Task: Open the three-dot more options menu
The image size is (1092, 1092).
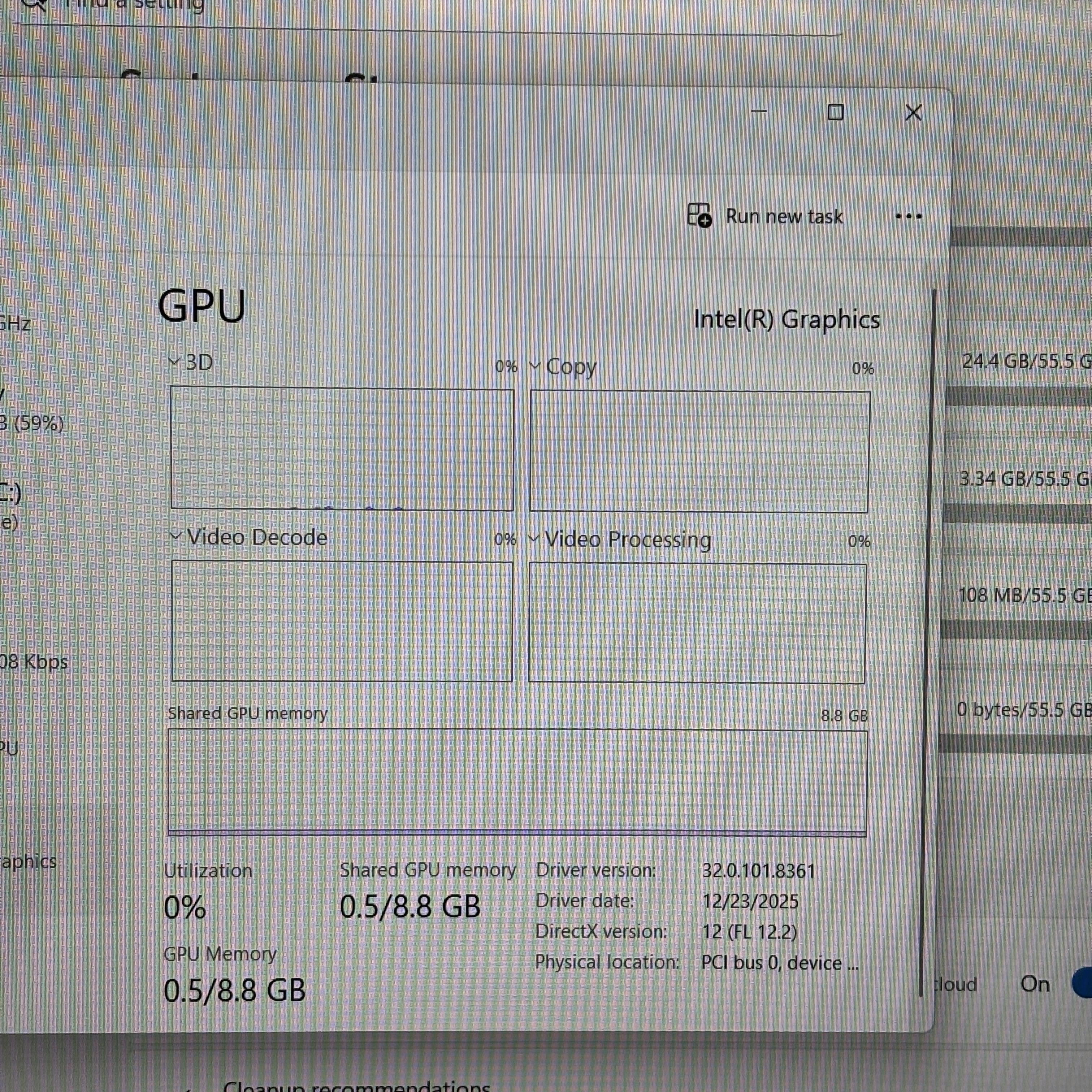Action: click(x=909, y=216)
